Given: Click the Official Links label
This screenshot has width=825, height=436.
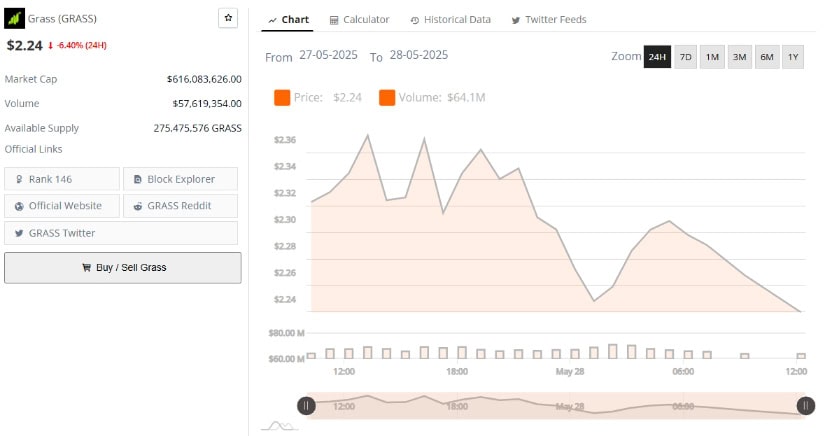Looking at the screenshot, I should [34, 149].
